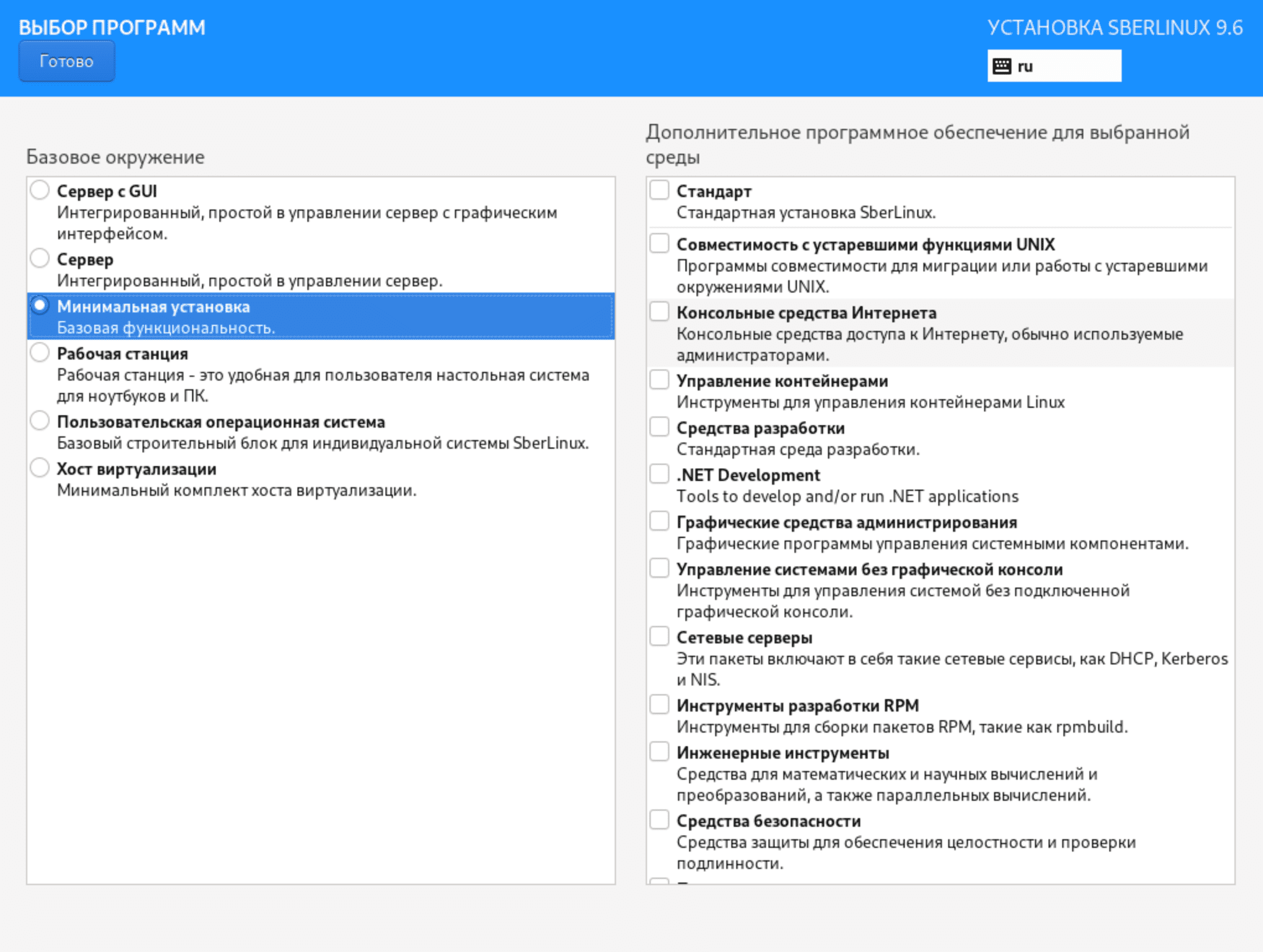Image resolution: width=1263 pixels, height=952 pixels.
Task: Click the 'ВЫБОР ПРОГРАММ' title
Action: pos(112,27)
